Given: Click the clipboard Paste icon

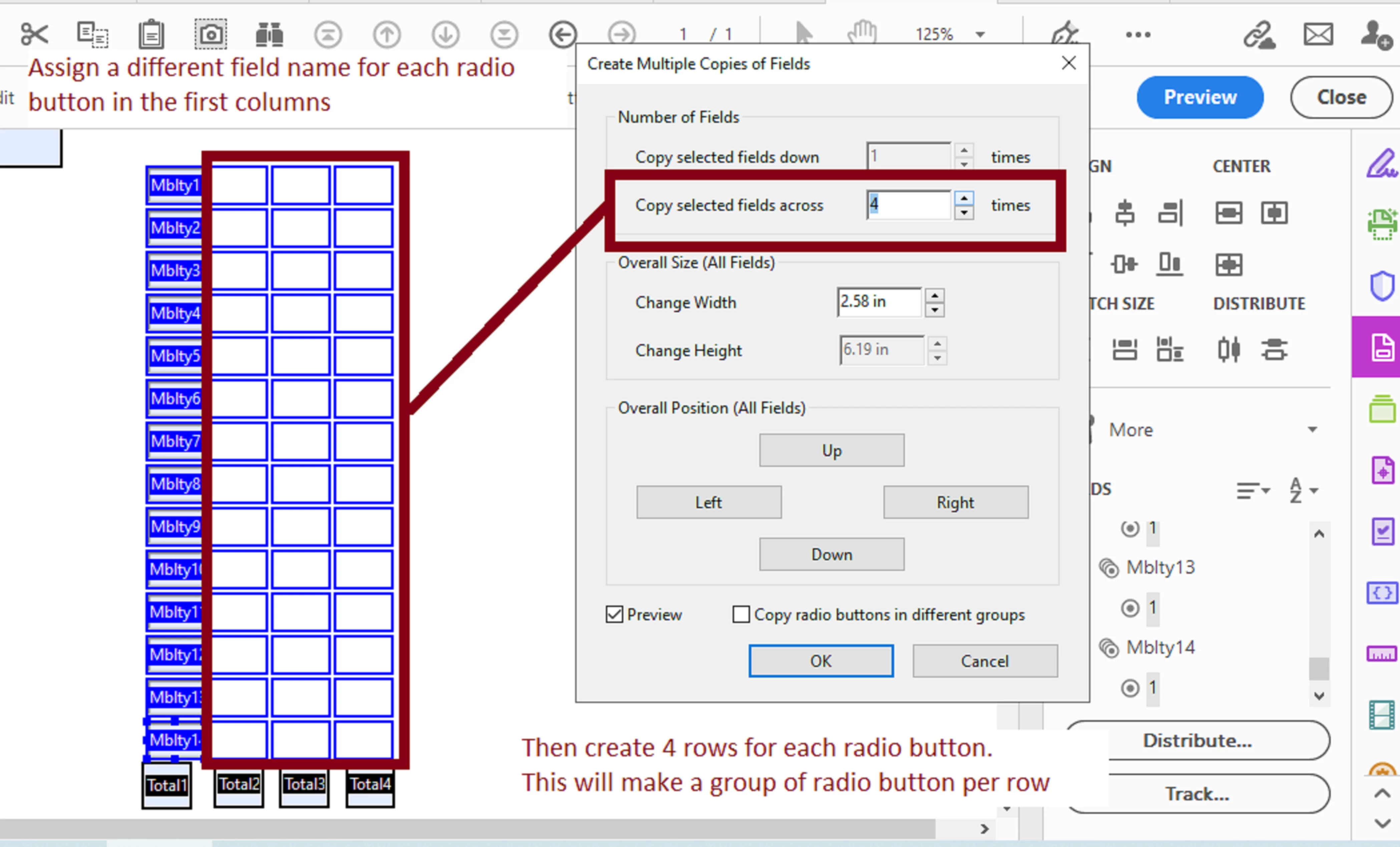Looking at the screenshot, I should click(151, 34).
